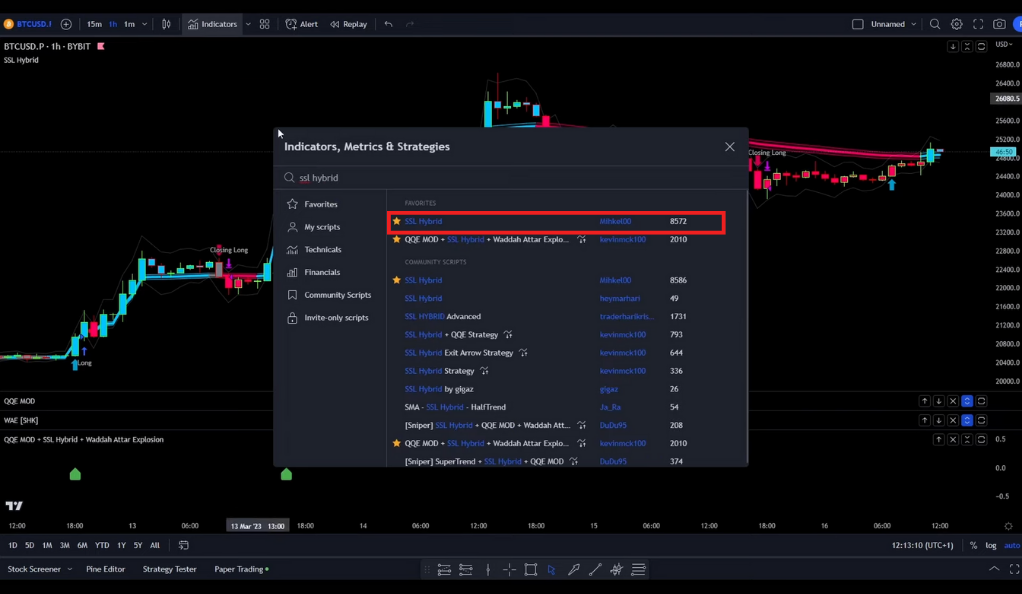Move the QQE MOD pane up
Screen dimensions: 1022x594
924,401
